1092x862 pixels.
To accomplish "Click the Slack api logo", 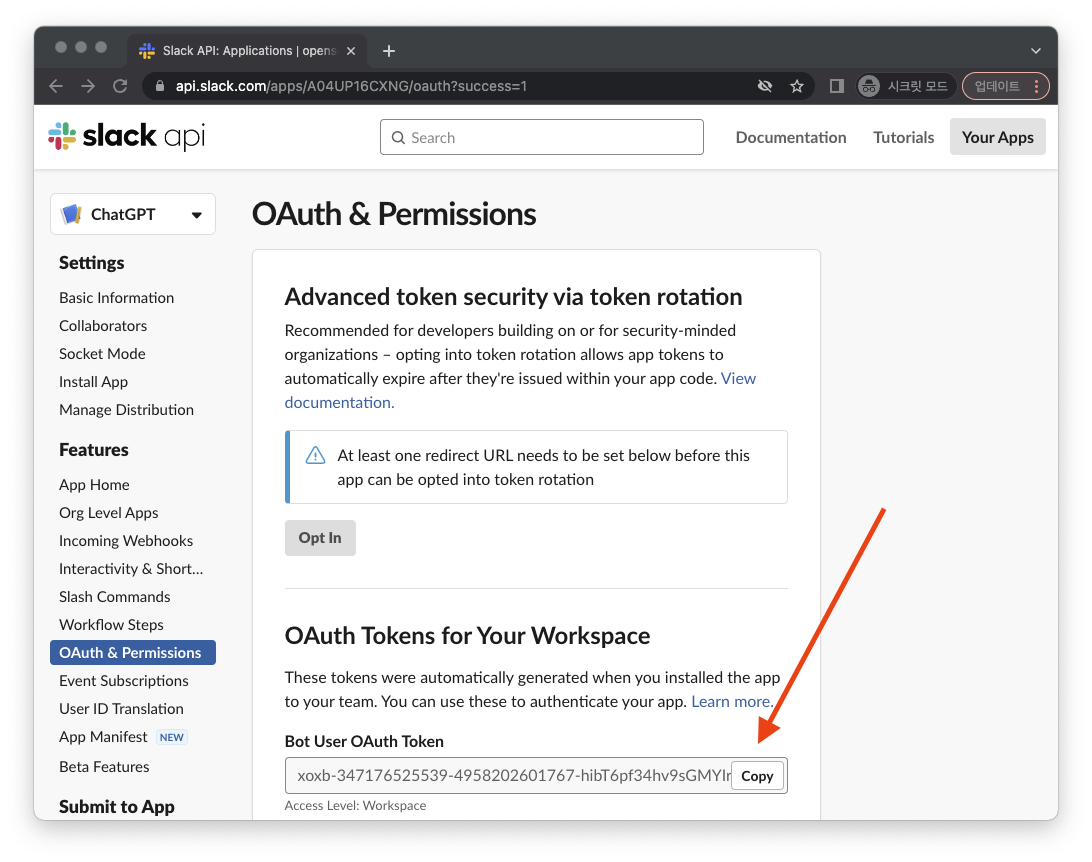I will coord(127,136).
